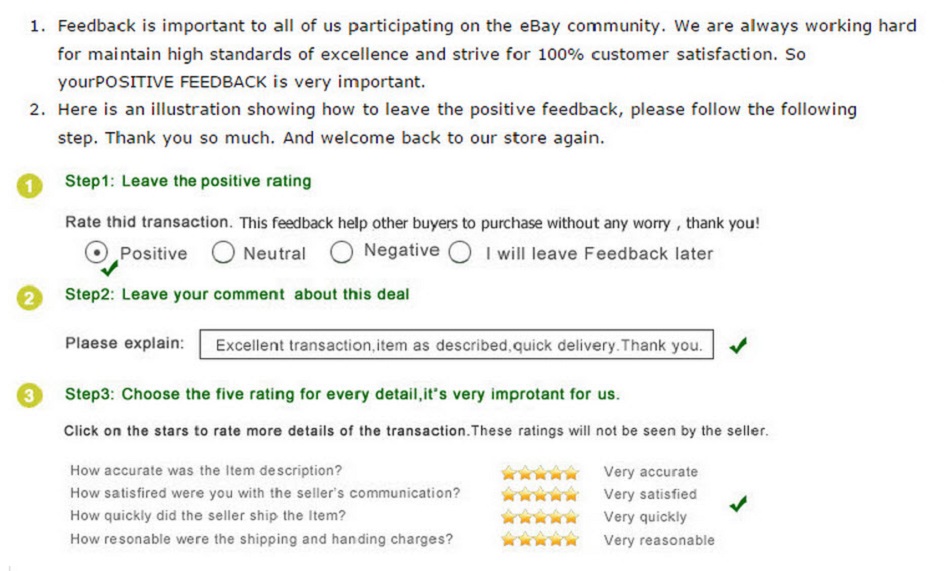
Task: Rate shipping and handling charges stars
Action: pyautogui.click(x=540, y=539)
